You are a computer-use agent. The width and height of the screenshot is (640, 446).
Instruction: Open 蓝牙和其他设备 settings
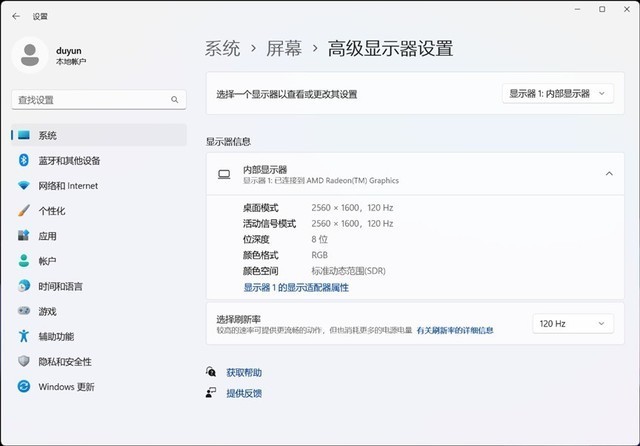click(99, 160)
